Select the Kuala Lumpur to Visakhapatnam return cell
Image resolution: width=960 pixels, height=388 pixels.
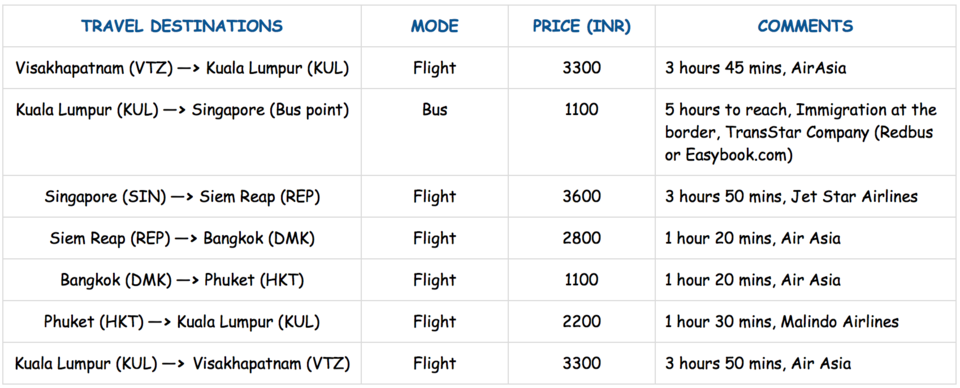182,363
